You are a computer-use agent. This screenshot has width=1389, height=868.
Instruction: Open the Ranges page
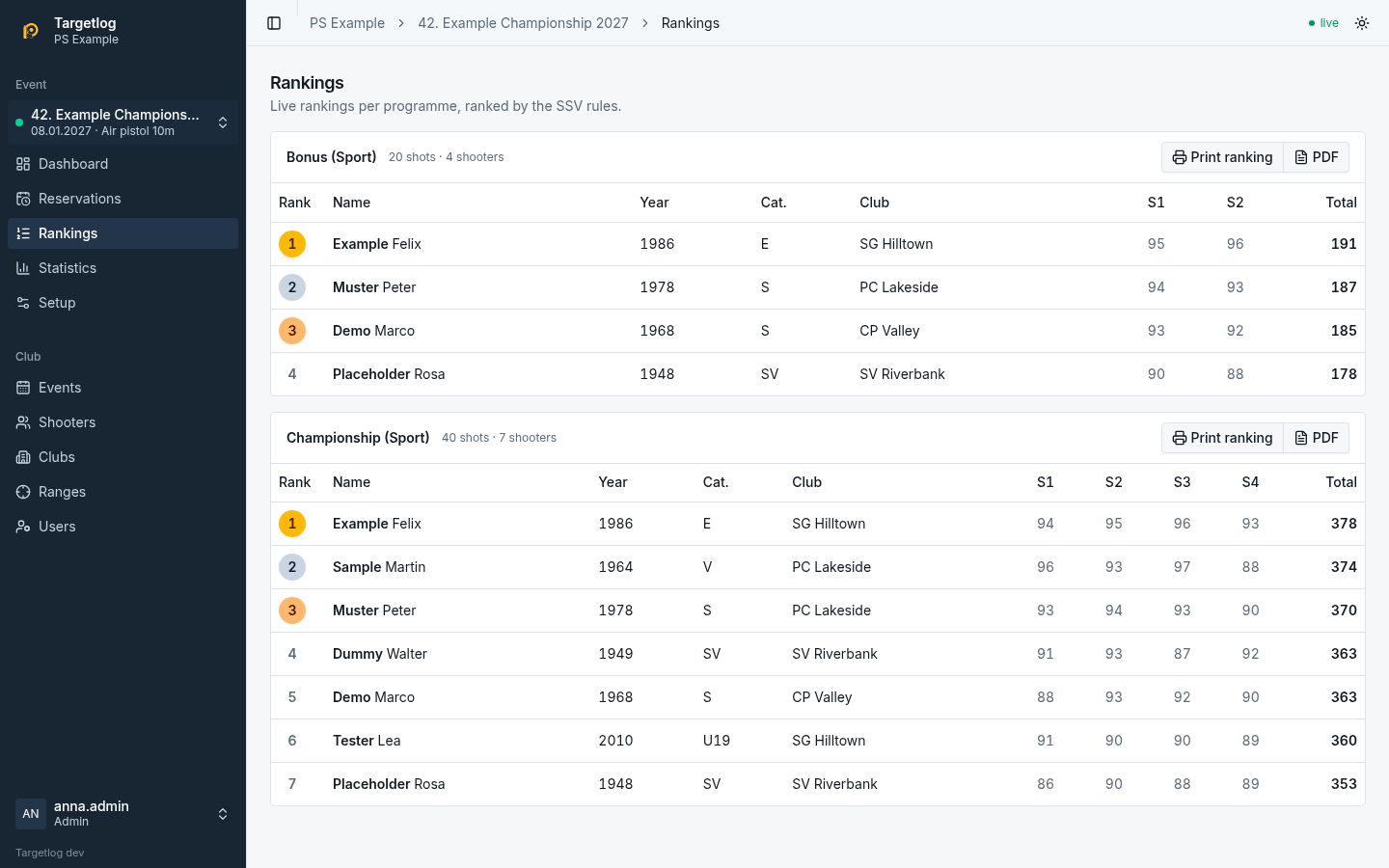(x=123, y=492)
